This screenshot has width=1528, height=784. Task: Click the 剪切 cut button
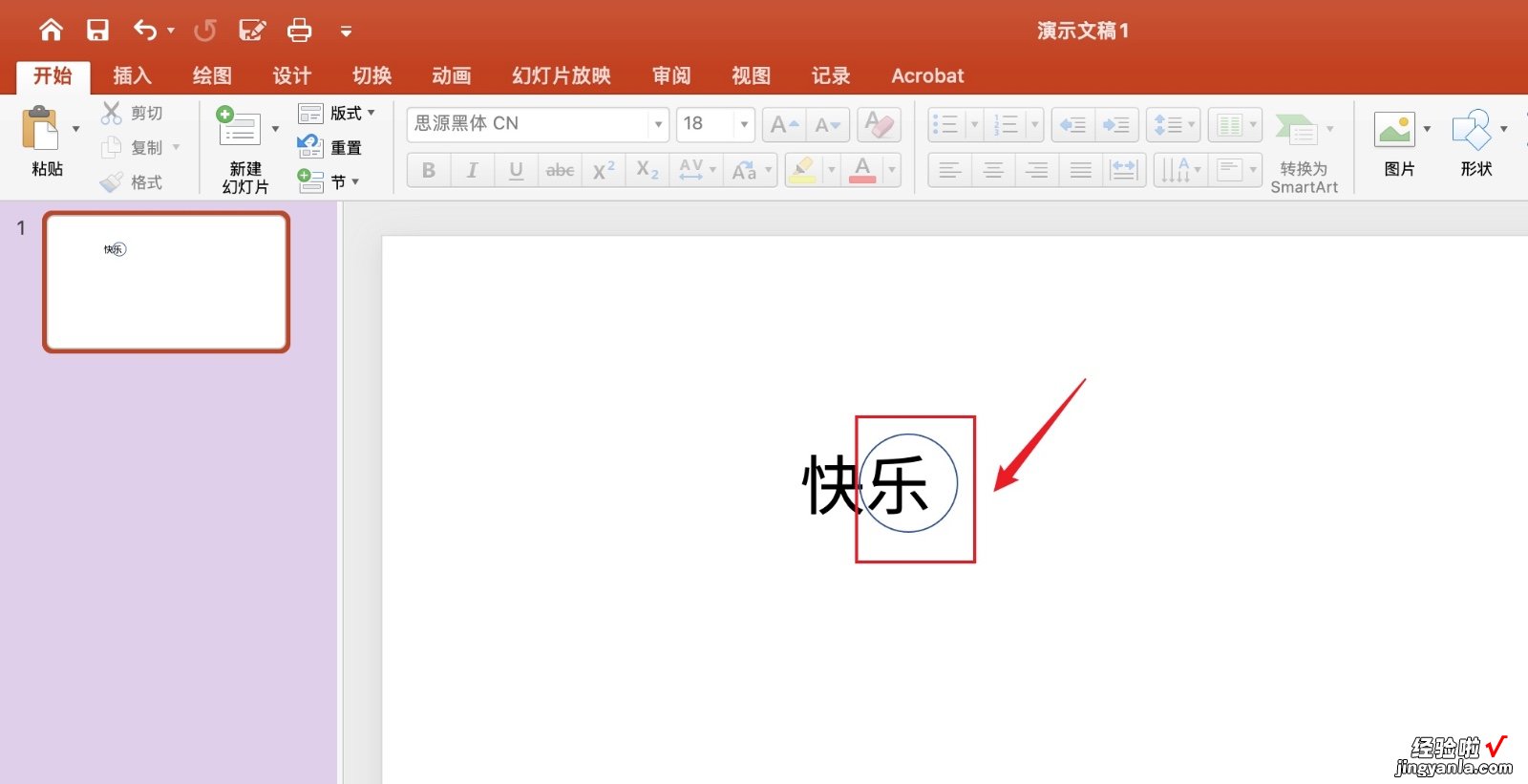click(133, 113)
